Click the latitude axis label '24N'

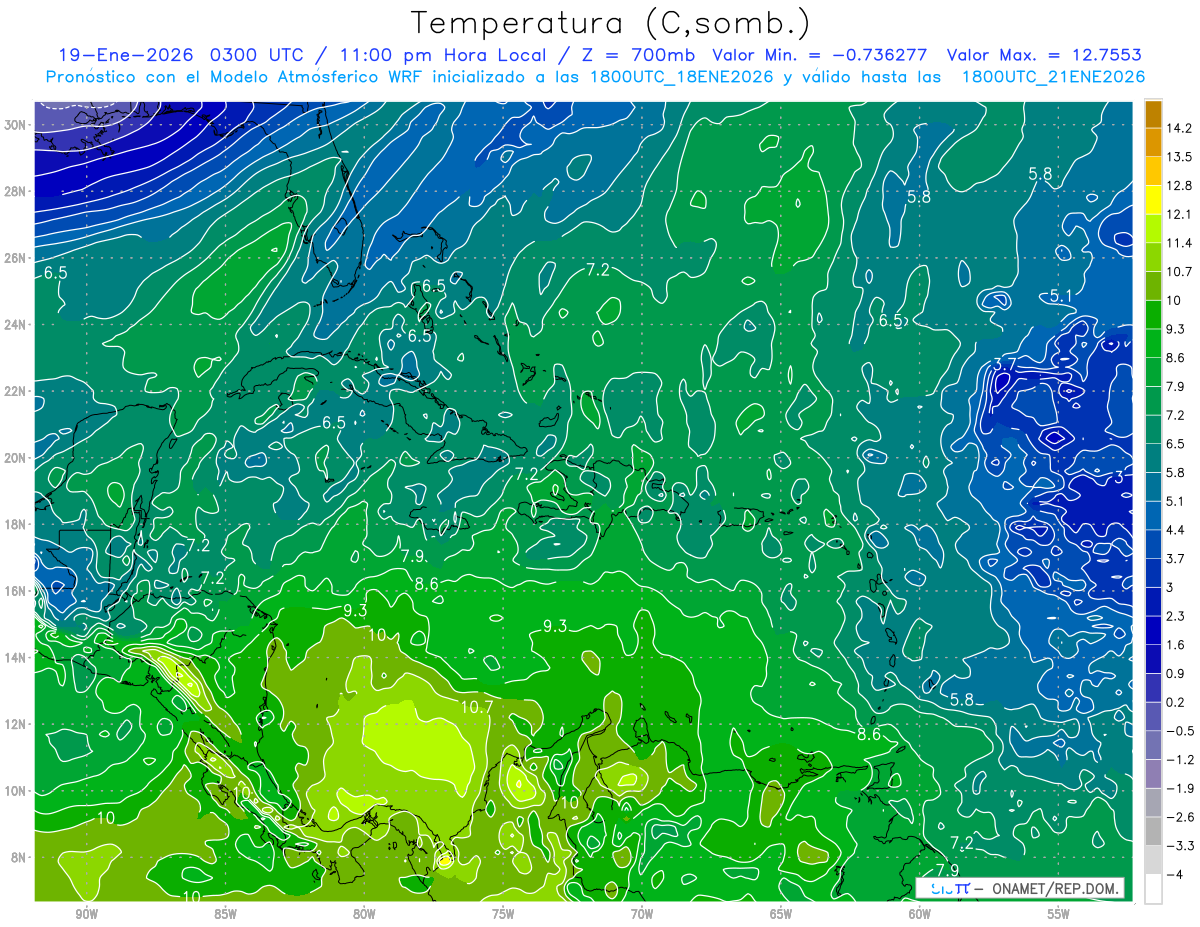(17, 325)
